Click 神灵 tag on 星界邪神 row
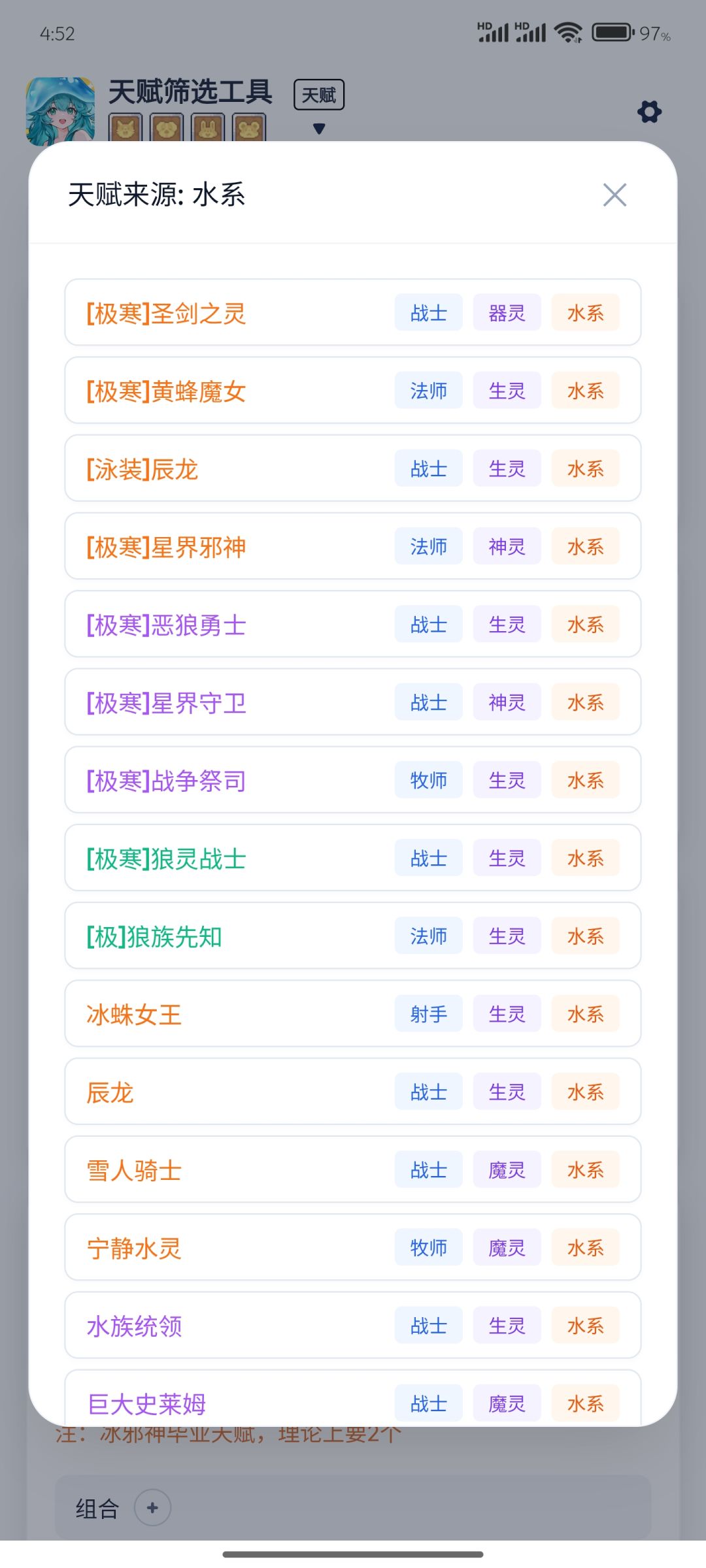 click(x=507, y=546)
